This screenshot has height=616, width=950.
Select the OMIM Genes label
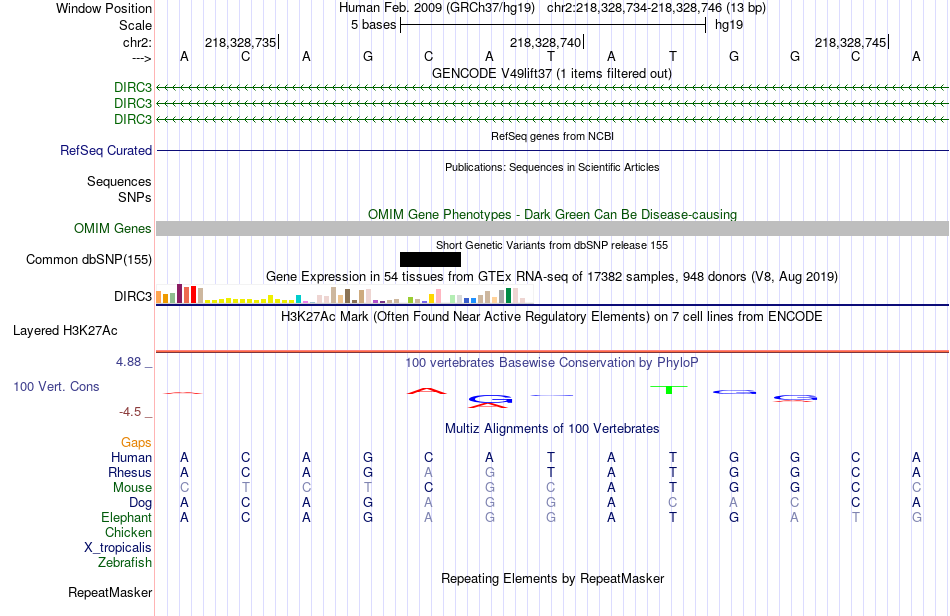click(x=113, y=228)
